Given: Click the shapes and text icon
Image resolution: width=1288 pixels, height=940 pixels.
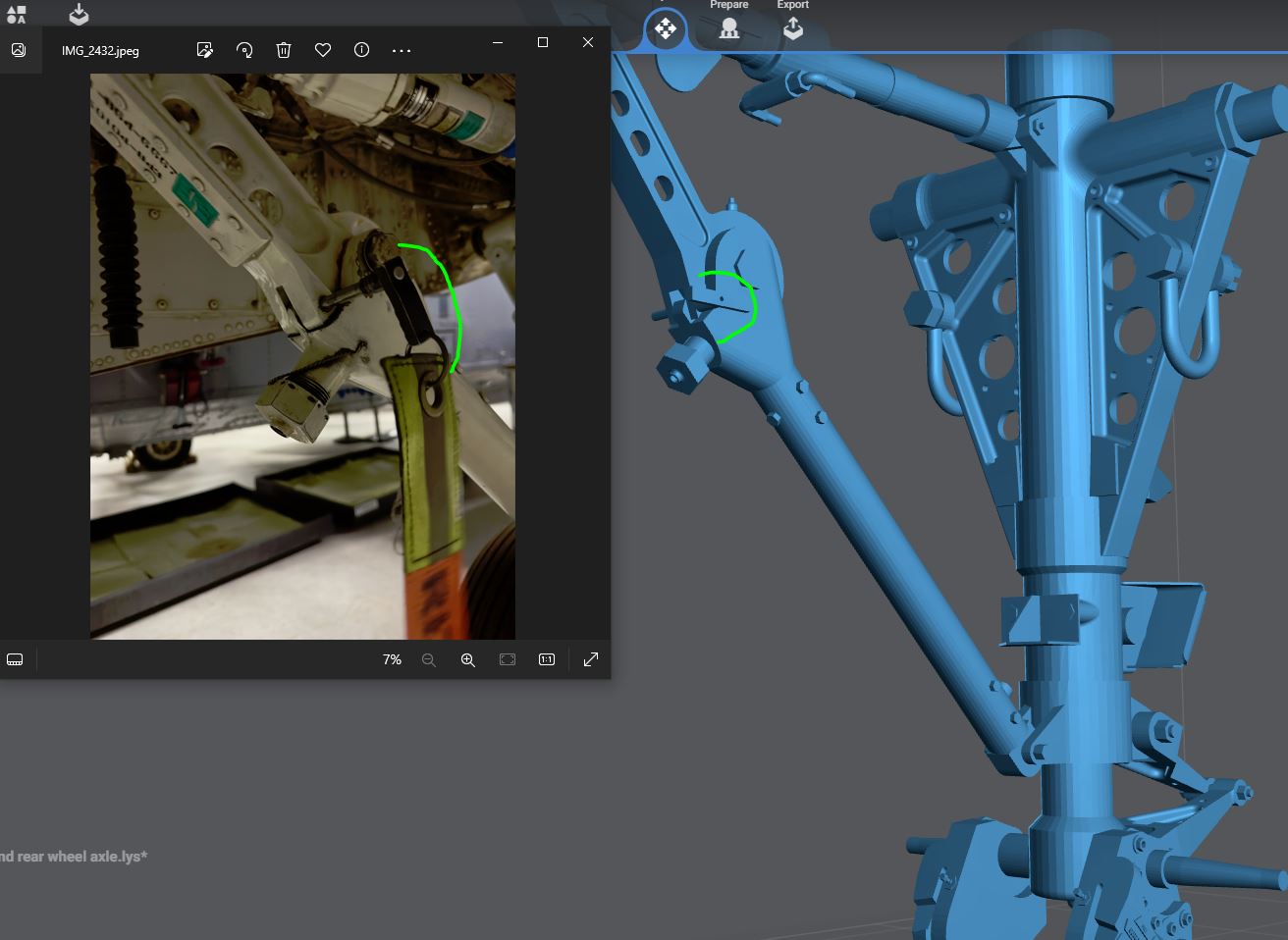Looking at the screenshot, I should pos(16,14).
